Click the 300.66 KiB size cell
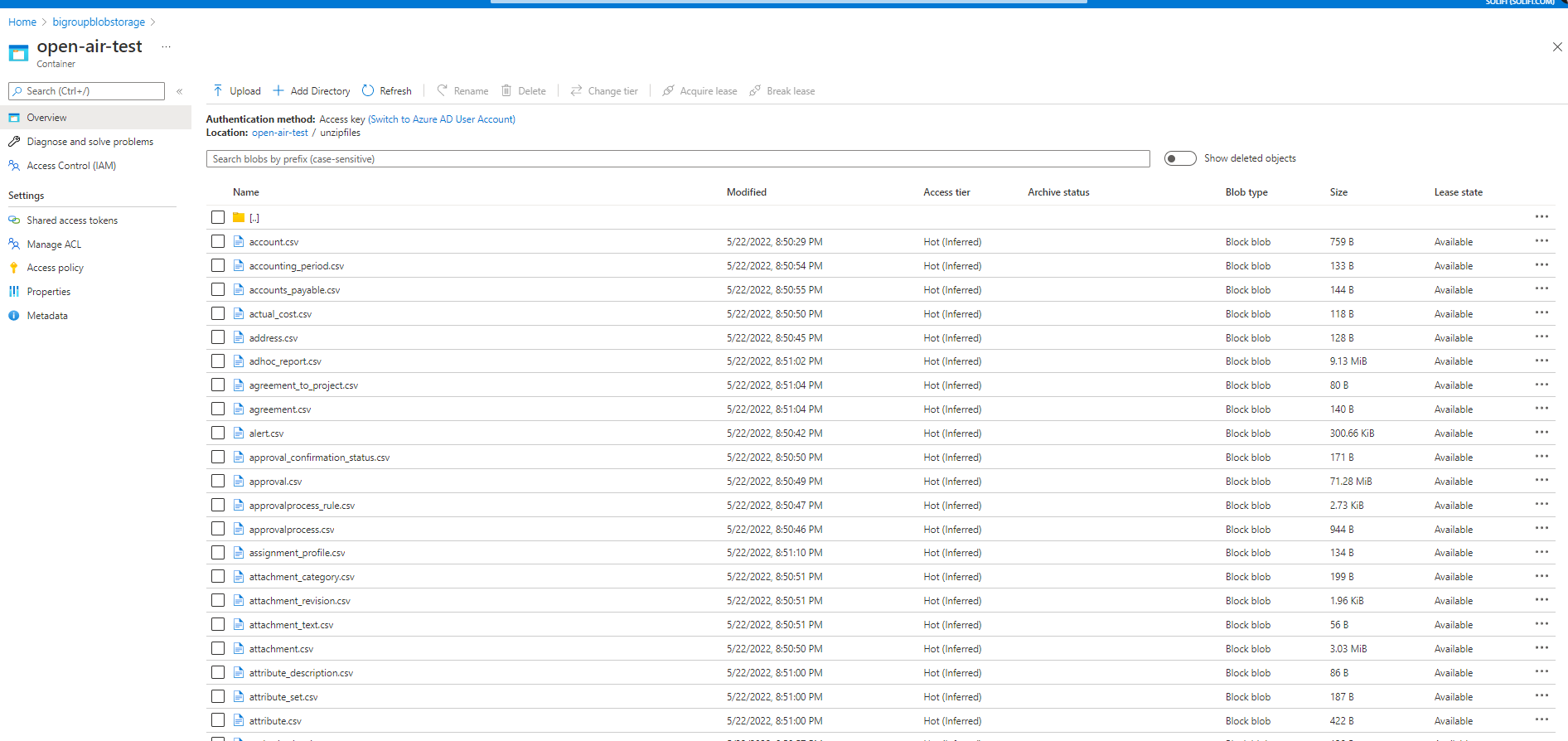The width and height of the screenshot is (1568, 741). 1352,433
